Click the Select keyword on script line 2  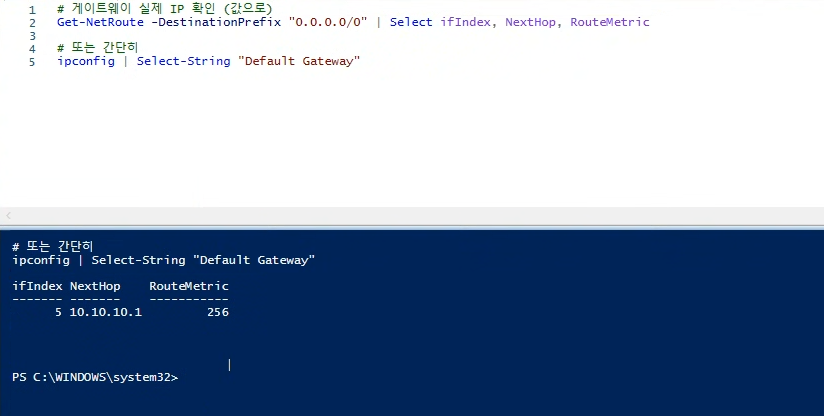pos(411,22)
